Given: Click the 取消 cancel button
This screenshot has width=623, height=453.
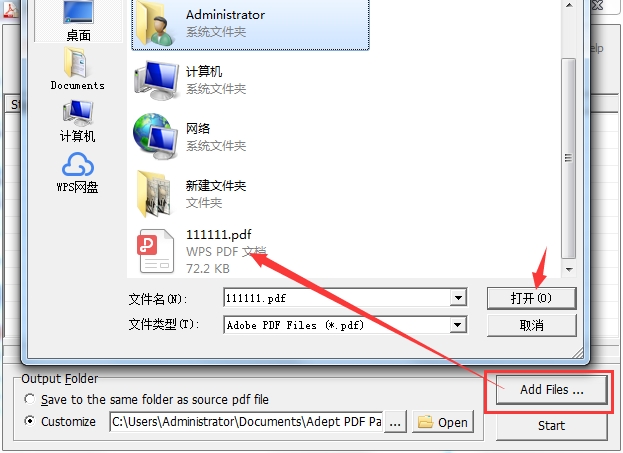Looking at the screenshot, I should pyautogui.click(x=531, y=325).
